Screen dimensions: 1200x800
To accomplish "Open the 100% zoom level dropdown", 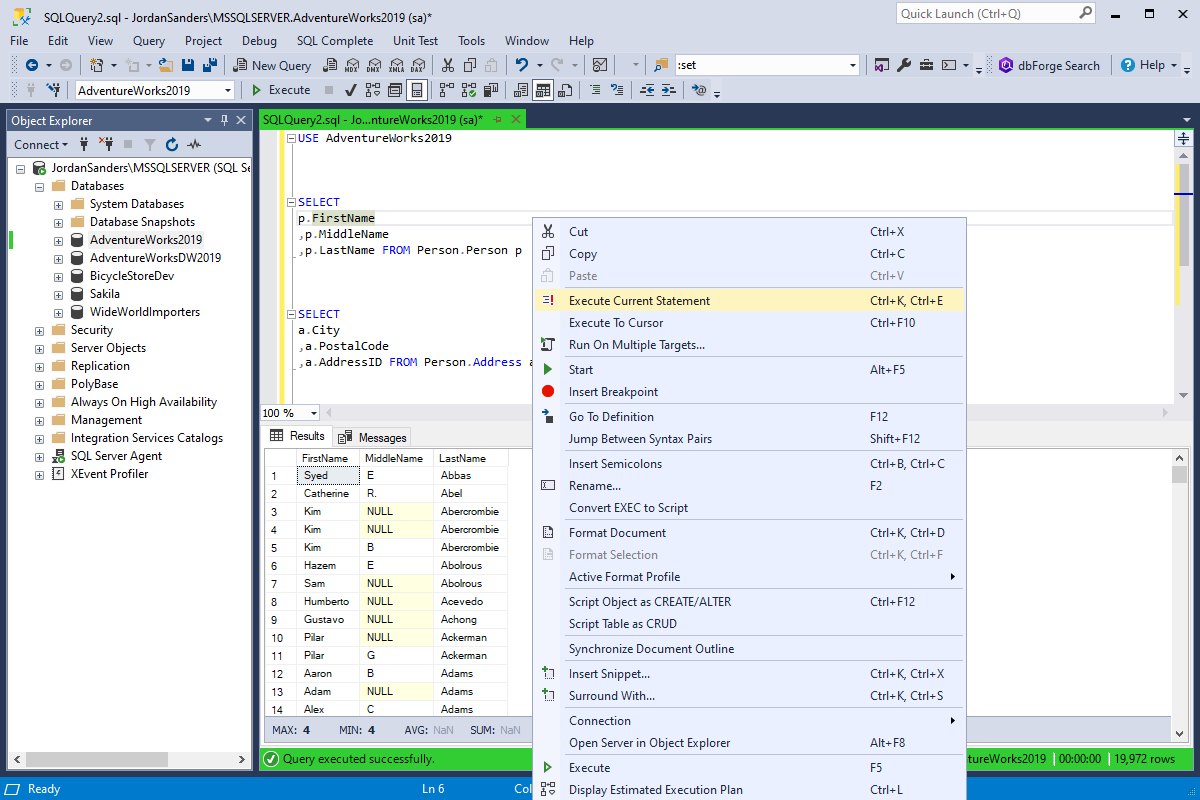I will click(314, 413).
